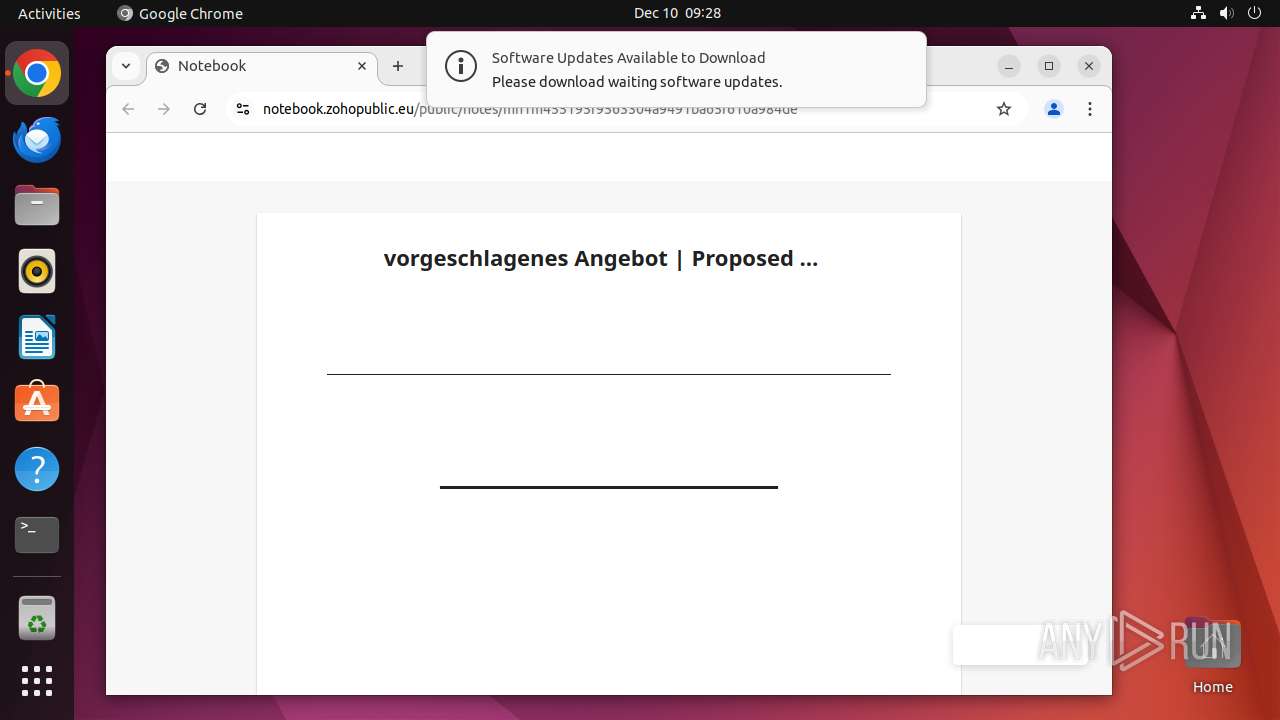The image size is (1280, 720).
Task: Open the network status tray icon
Action: tap(1199, 13)
